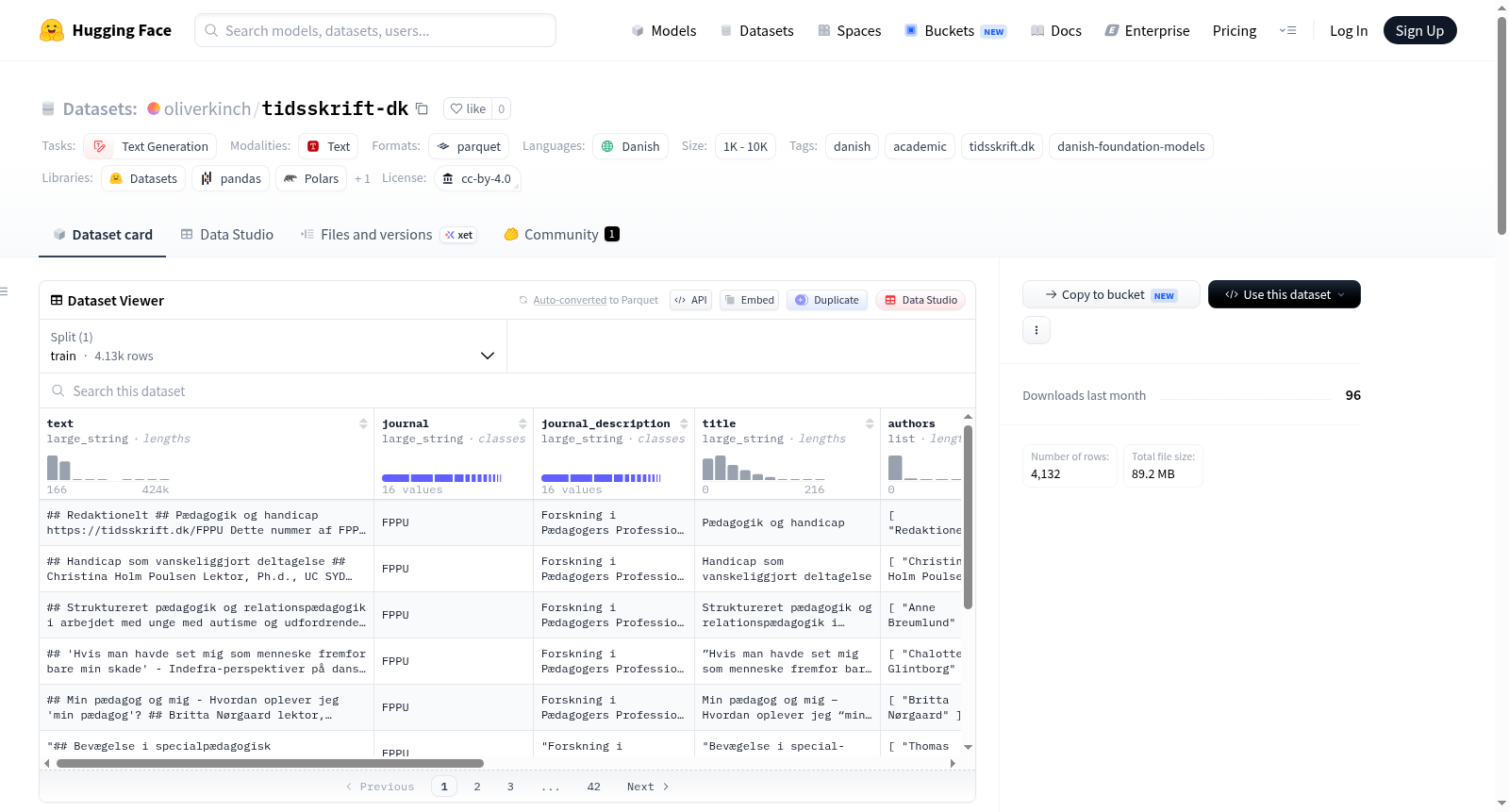Switch to the Data Studio tab
Viewport: 1509px width, 812px height.
pos(227,235)
